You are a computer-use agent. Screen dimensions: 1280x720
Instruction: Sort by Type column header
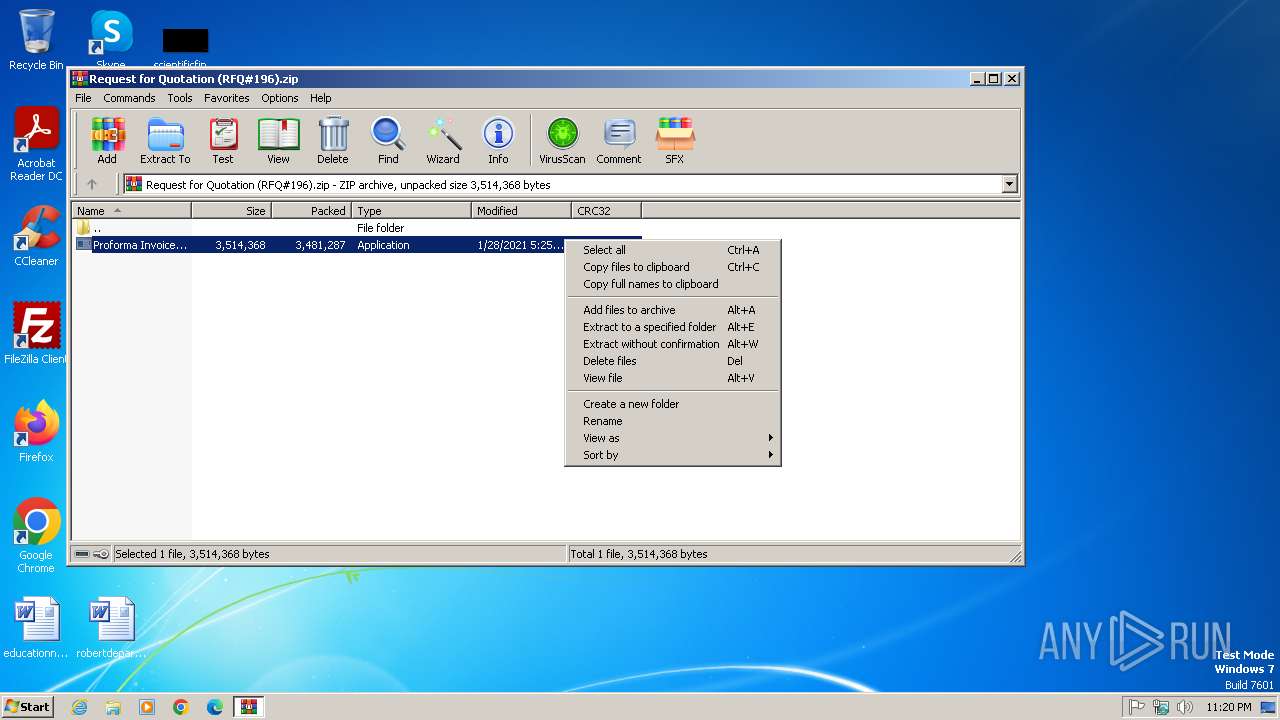coord(411,211)
